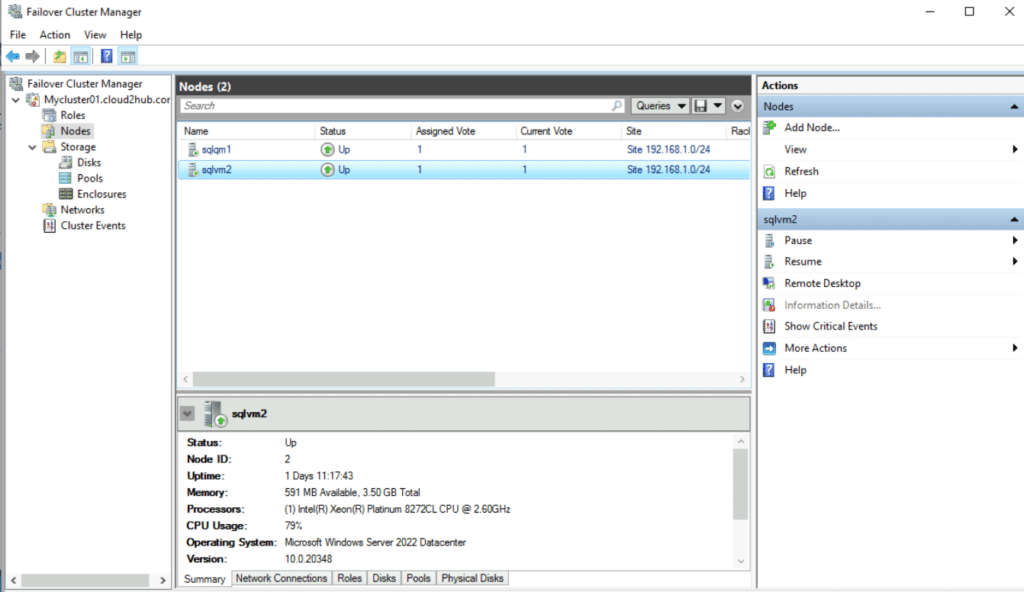Switch to the Network Connections tab

[x=281, y=578]
